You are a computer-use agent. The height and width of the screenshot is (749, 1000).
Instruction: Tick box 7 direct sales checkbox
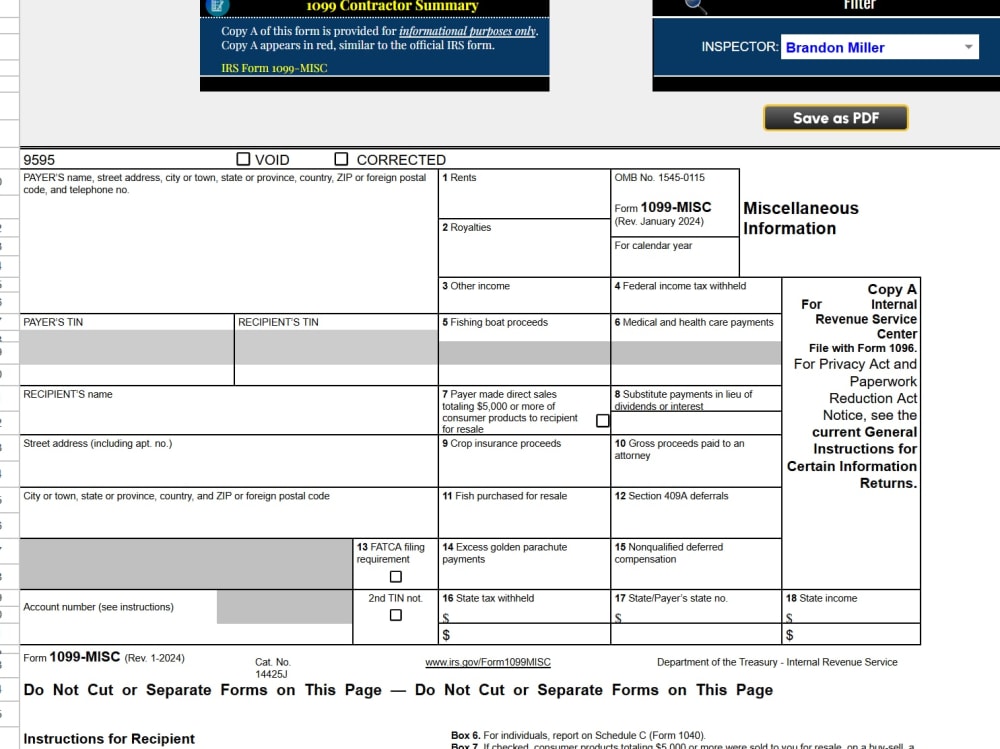[602, 420]
